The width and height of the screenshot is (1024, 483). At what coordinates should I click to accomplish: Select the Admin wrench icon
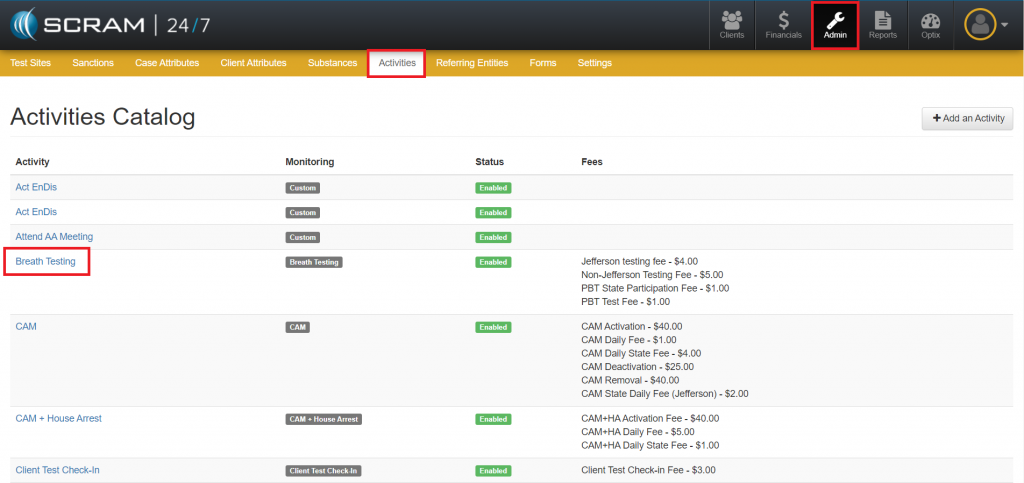pyautogui.click(x=834, y=25)
